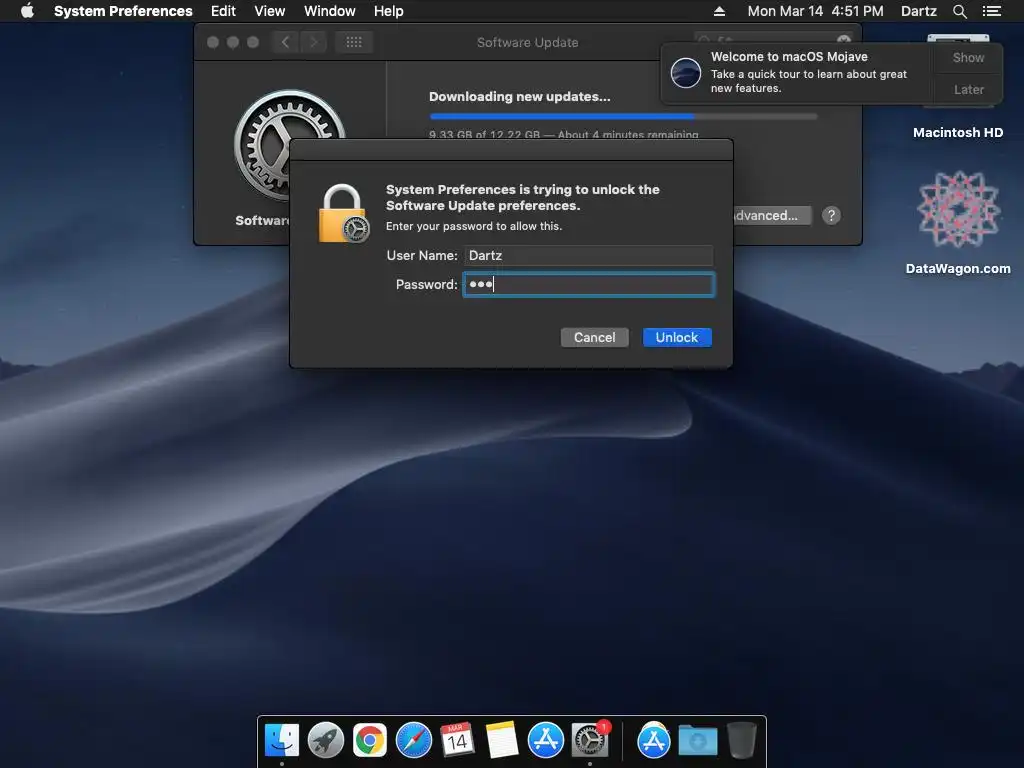The width and height of the screenshot is (1024, 768).
Task: Click Later in the Mojave notification
Action: coord(968,89)
